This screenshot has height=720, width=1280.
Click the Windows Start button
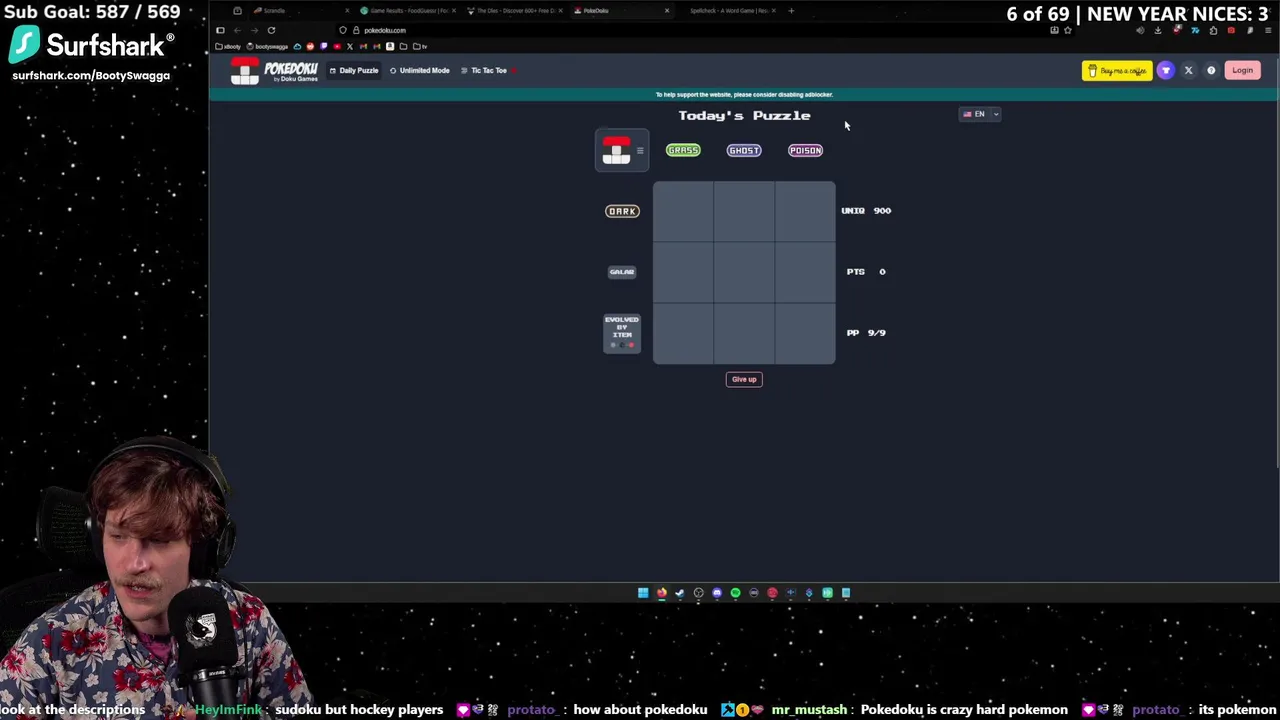pos(643,593)
